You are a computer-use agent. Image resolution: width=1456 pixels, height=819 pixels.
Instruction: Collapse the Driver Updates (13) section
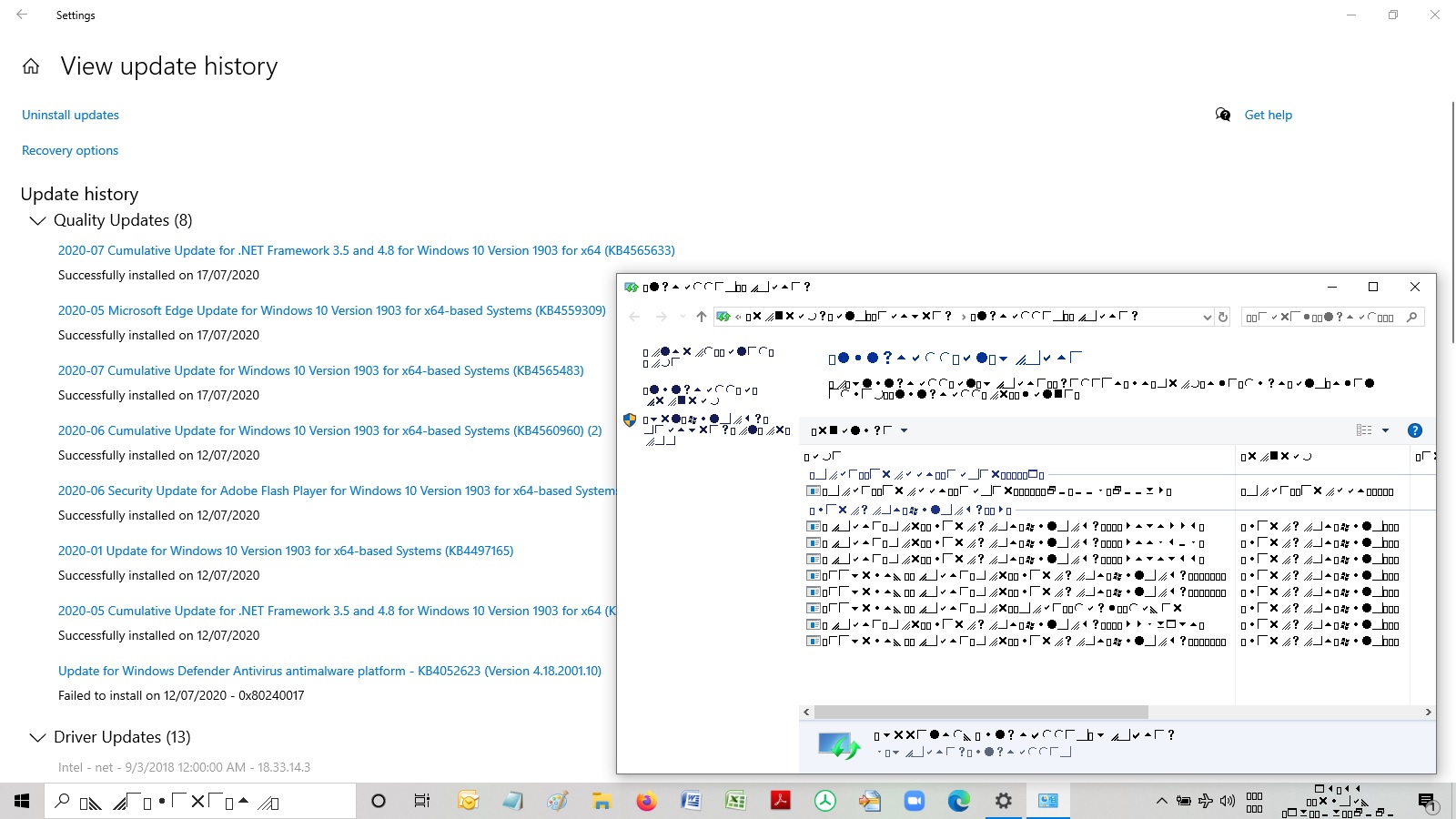(x=37, y=737)
